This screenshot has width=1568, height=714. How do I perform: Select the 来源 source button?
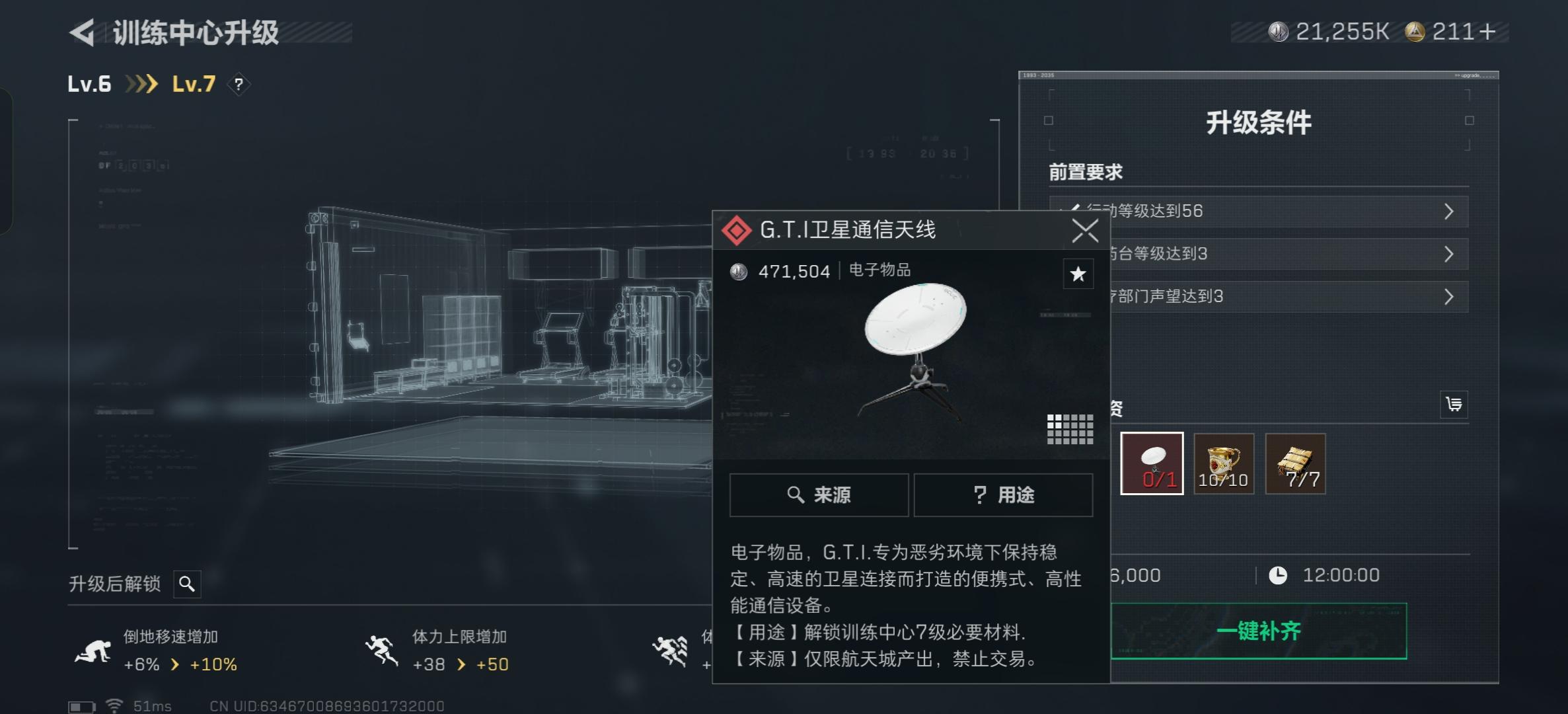click(x=819, y=495)
